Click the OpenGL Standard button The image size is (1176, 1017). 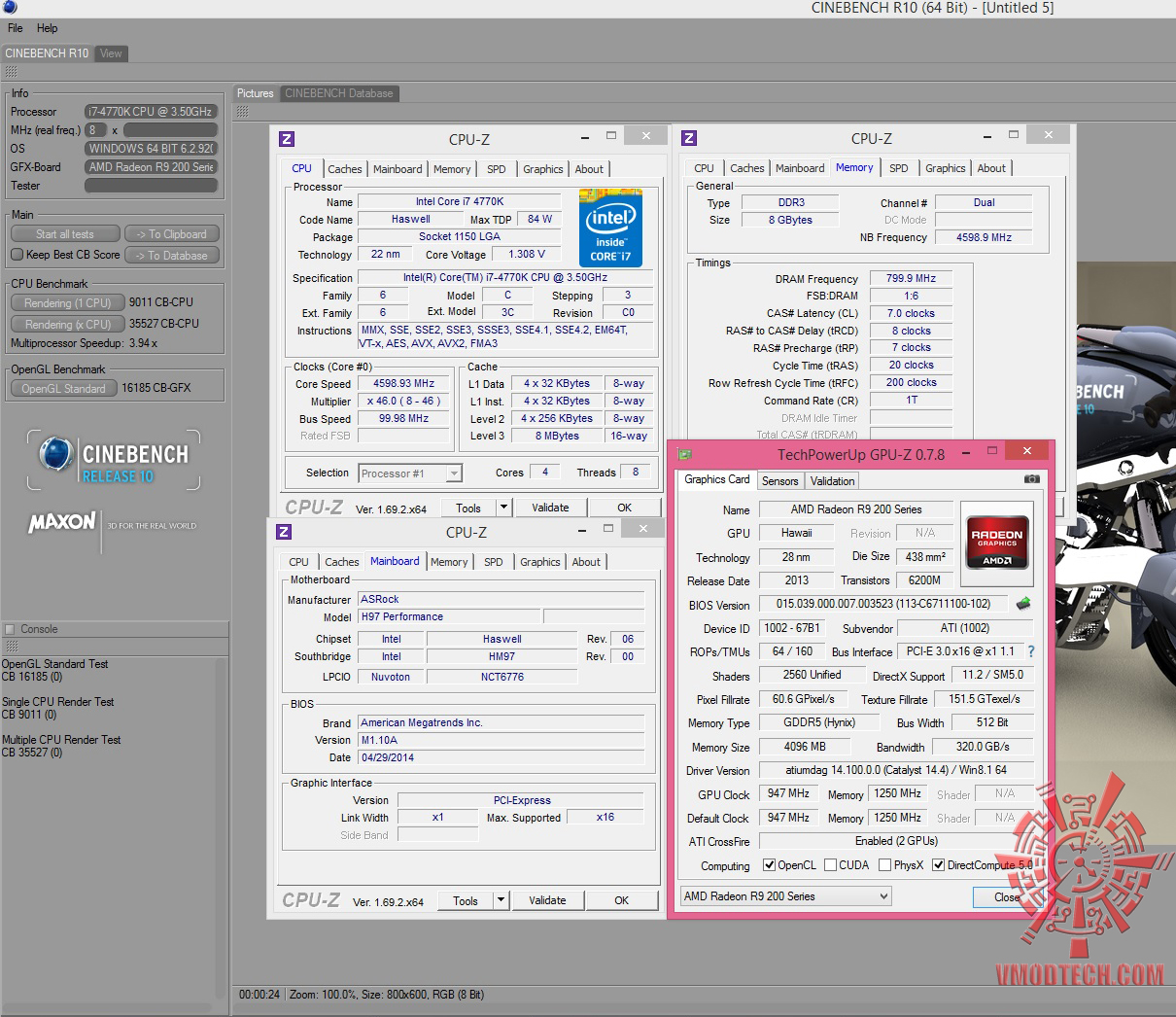(64, 389)
